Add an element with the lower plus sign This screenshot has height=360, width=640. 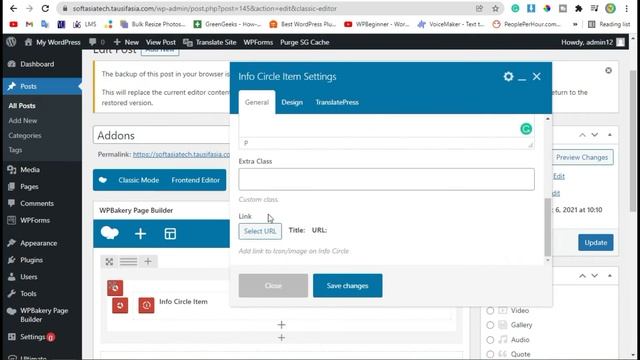click(x=281, y=338)
